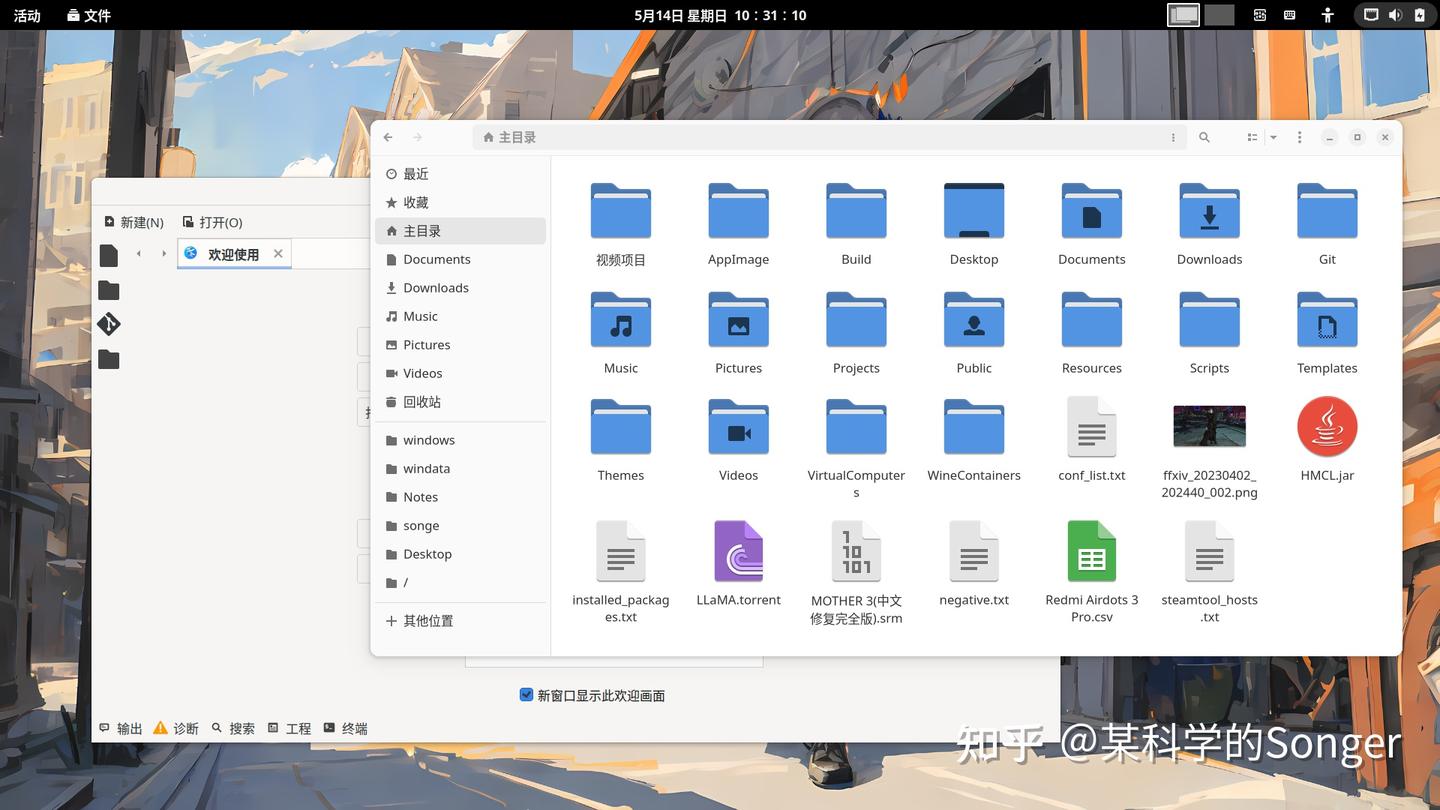Open the sort options dropdown arrow
This screenshot has height=810, width=1440.
pos(1272,137)
